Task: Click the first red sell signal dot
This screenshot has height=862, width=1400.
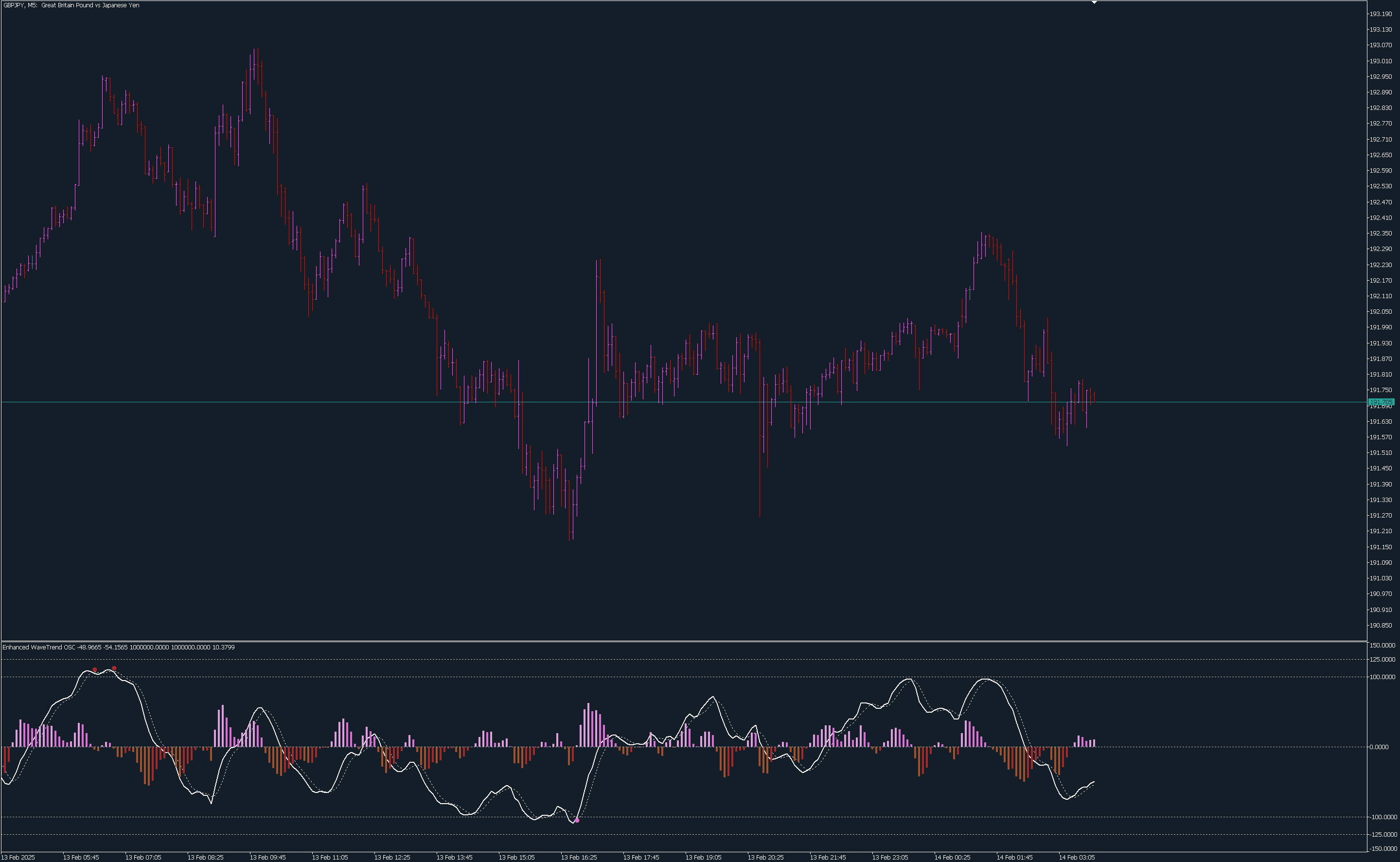Action: coord(95,670)
